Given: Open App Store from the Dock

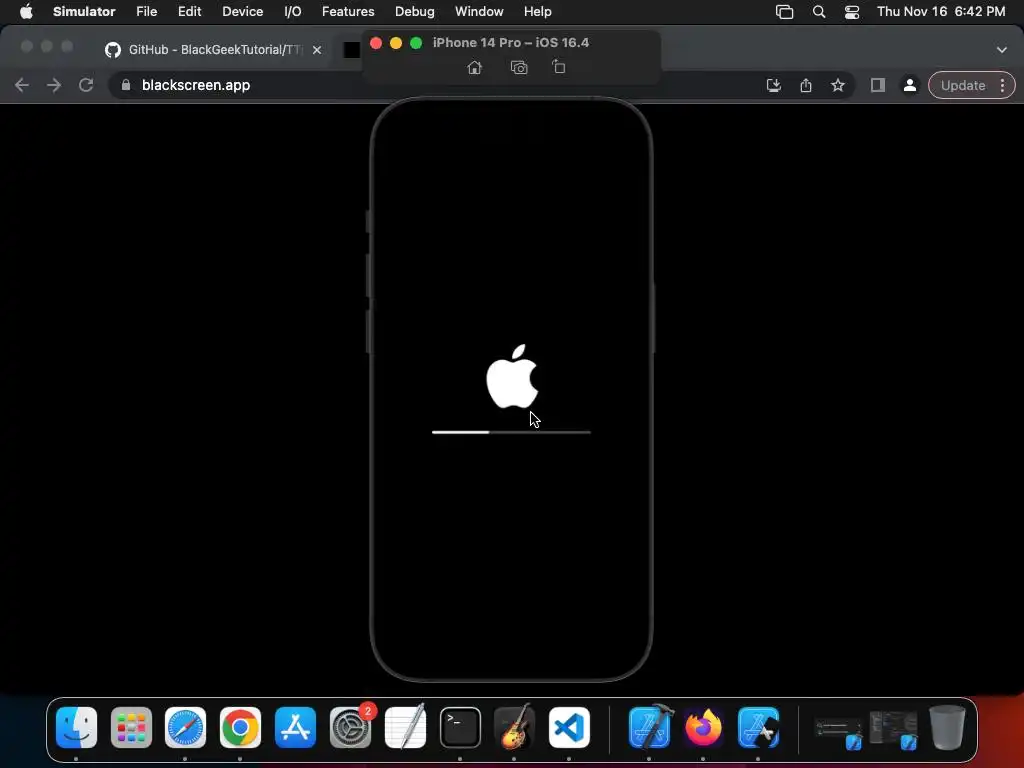Looking at the screenshot, I should coord(295,727).
